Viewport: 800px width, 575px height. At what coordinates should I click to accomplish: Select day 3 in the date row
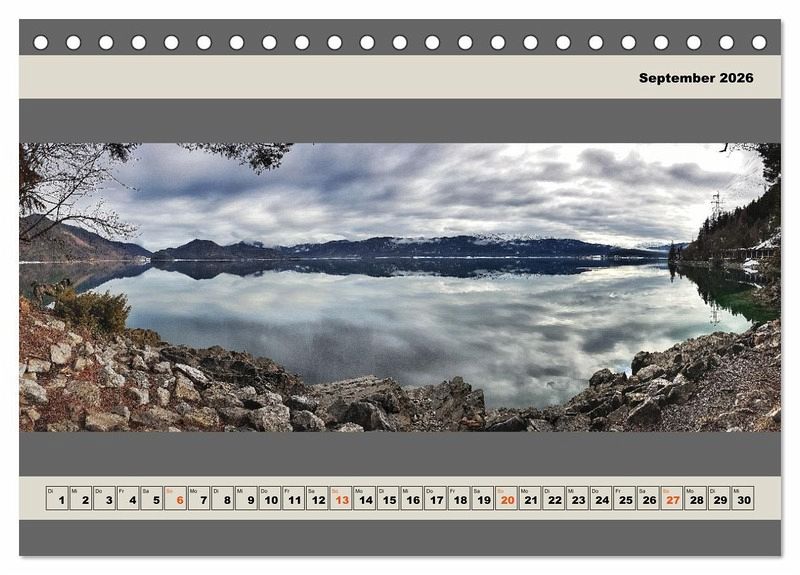(105, 498)
